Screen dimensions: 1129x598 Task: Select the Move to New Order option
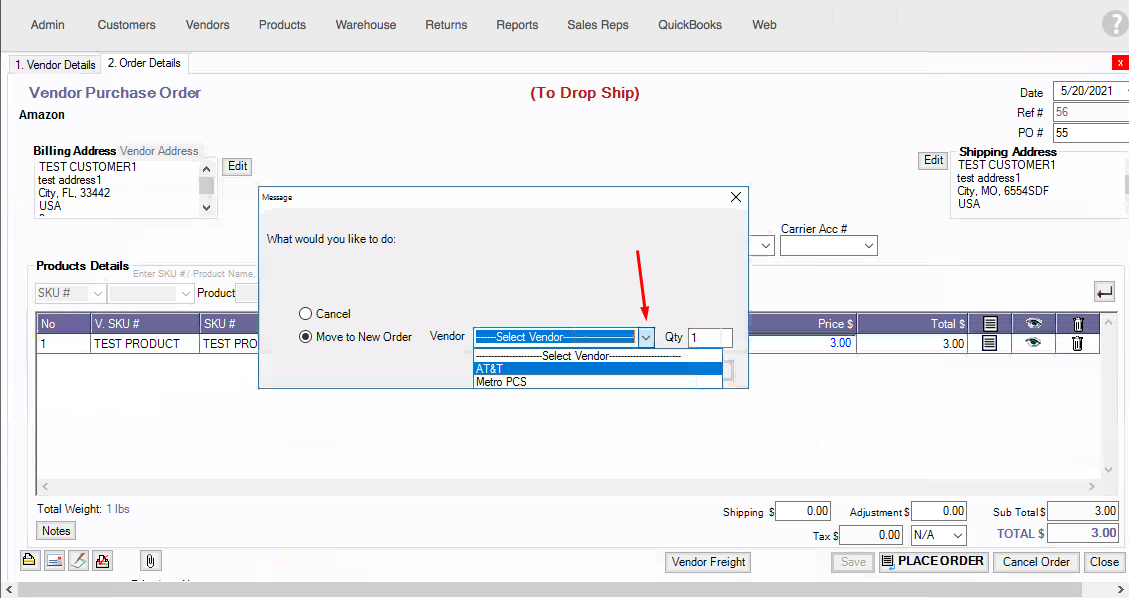306,337
